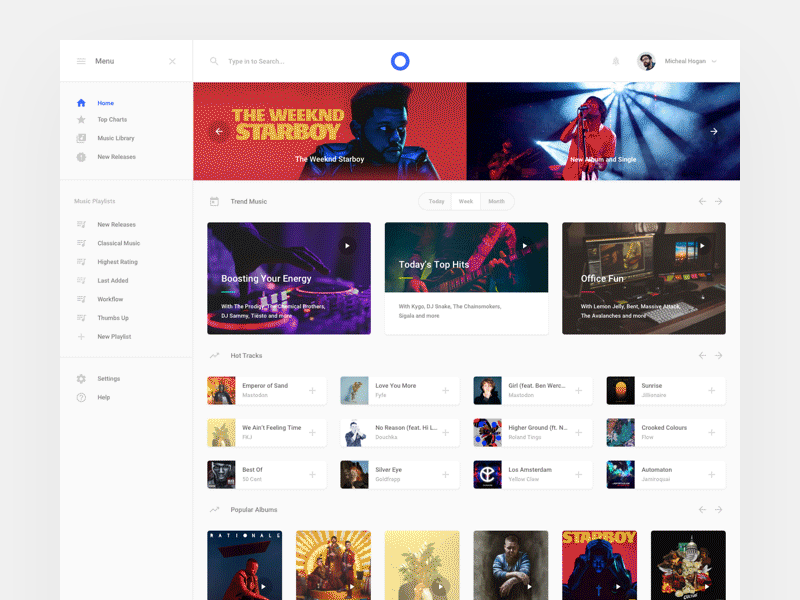
Task: Open Top Charts in the sidebar
Action: tap(112, 119)
